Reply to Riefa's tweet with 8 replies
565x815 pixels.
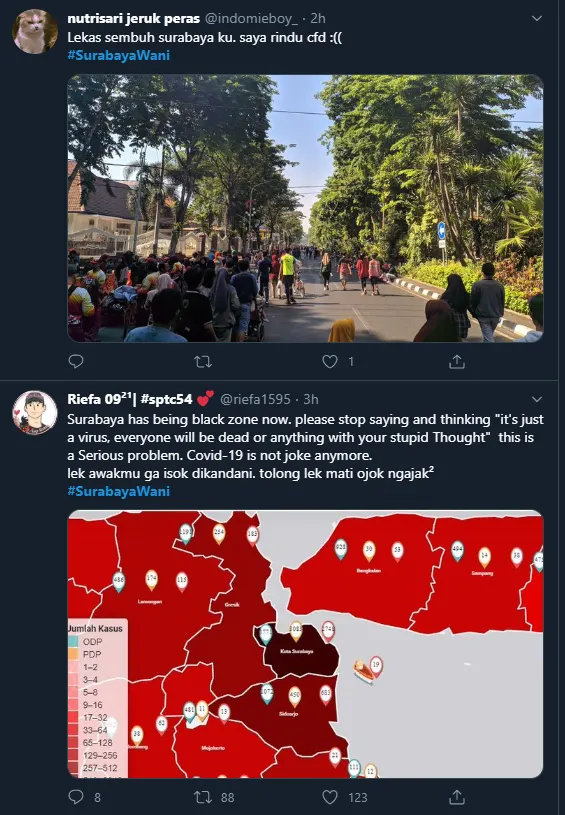coord(76,797)
